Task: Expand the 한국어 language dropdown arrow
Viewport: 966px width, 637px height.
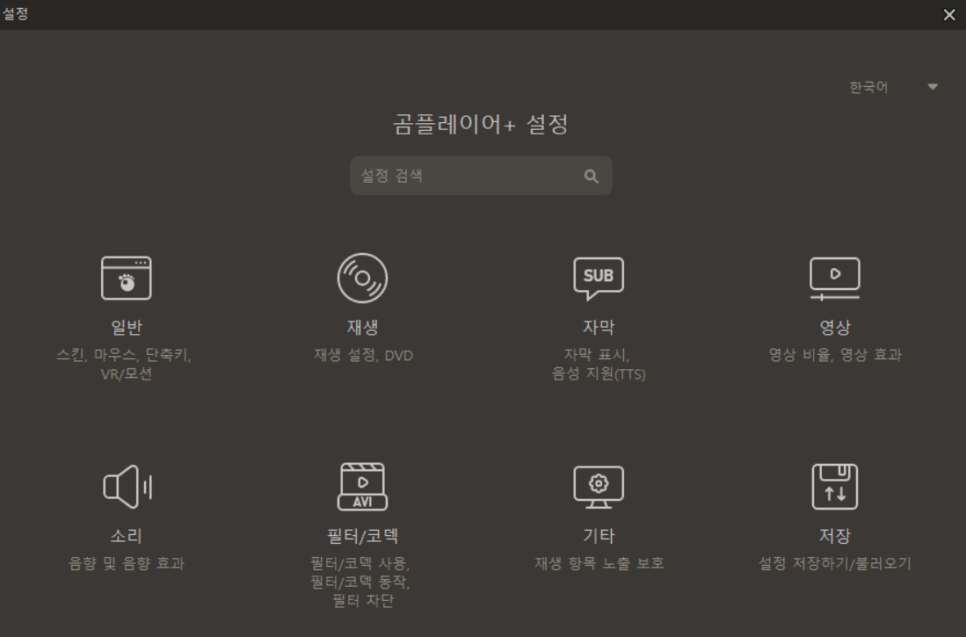Action: coord(933,87)
